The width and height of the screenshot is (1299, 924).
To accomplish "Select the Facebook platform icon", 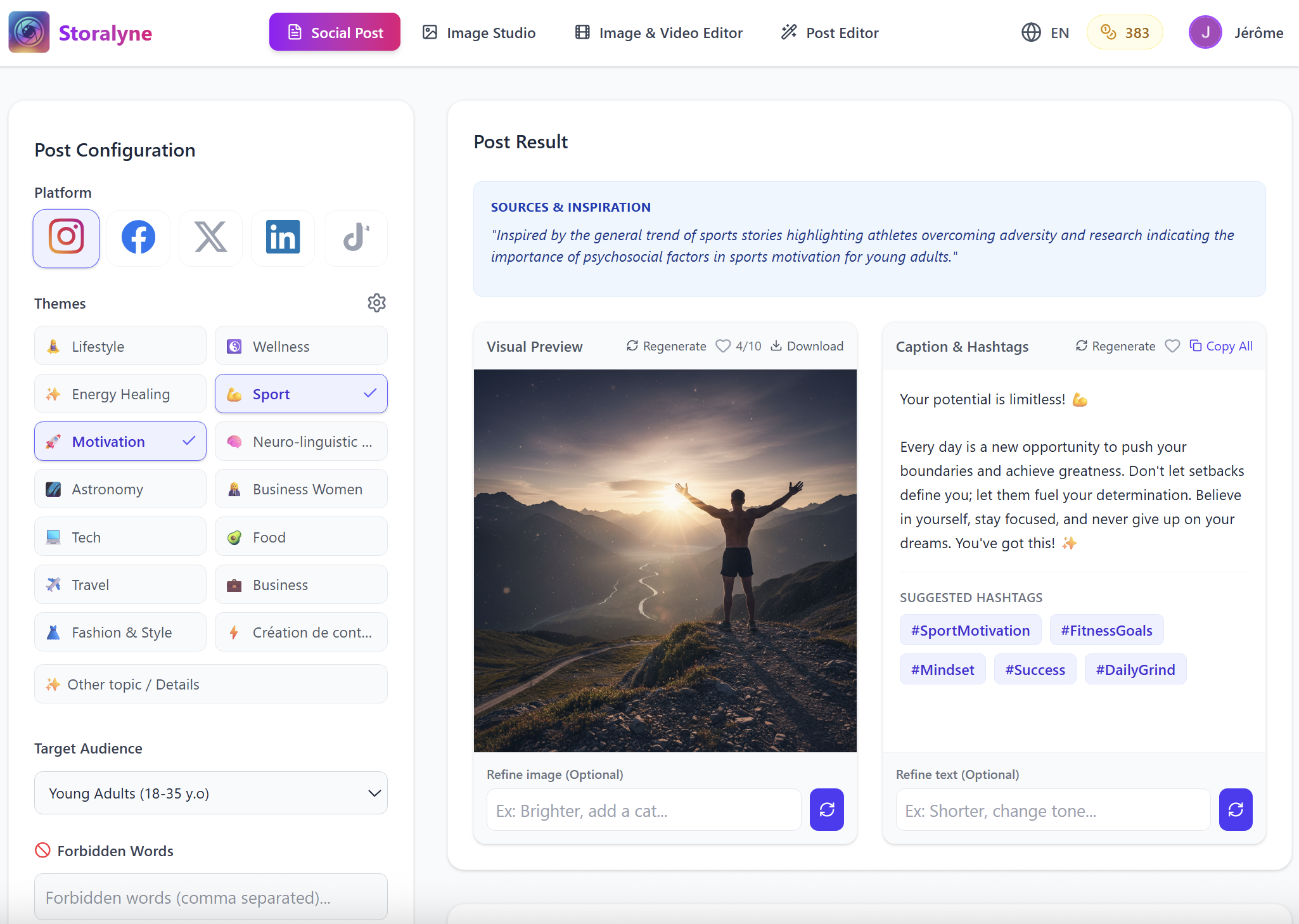I will (x=138, y=238).
